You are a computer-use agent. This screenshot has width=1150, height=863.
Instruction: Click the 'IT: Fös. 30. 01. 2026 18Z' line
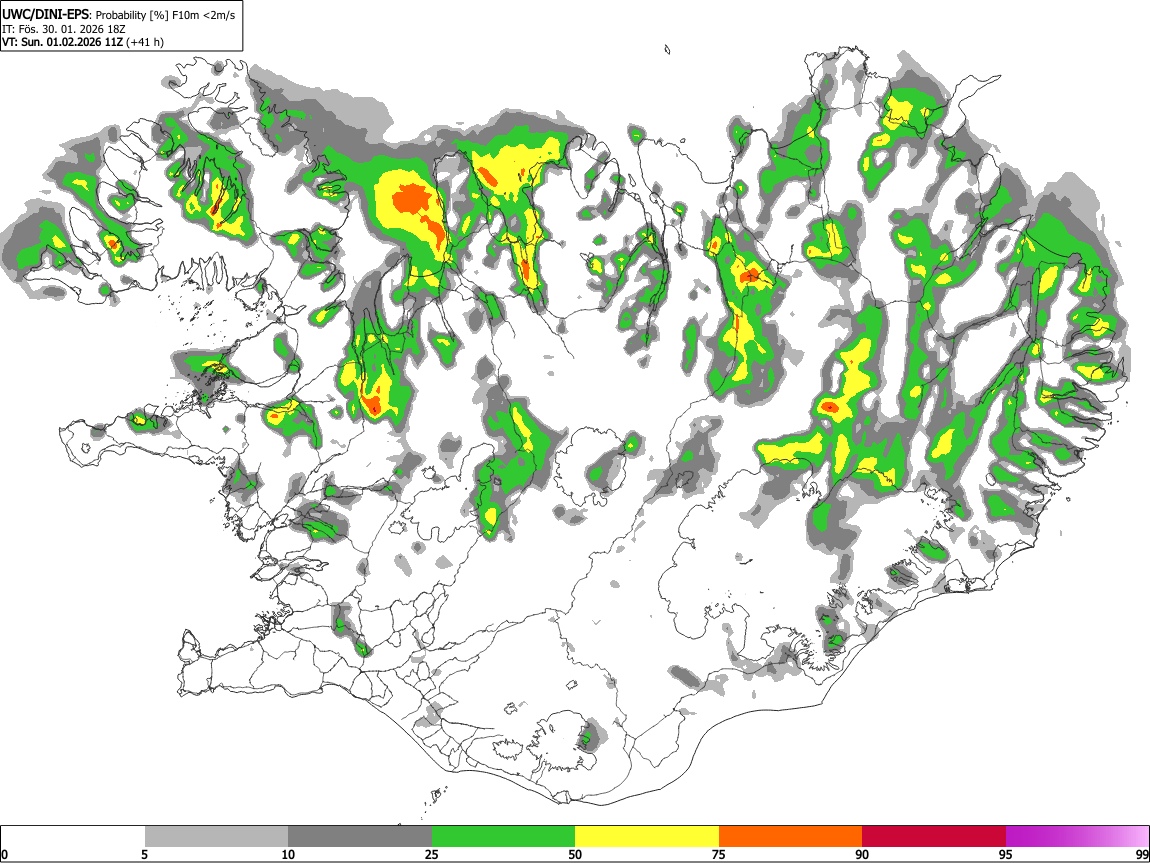click(x=64, y=29)
